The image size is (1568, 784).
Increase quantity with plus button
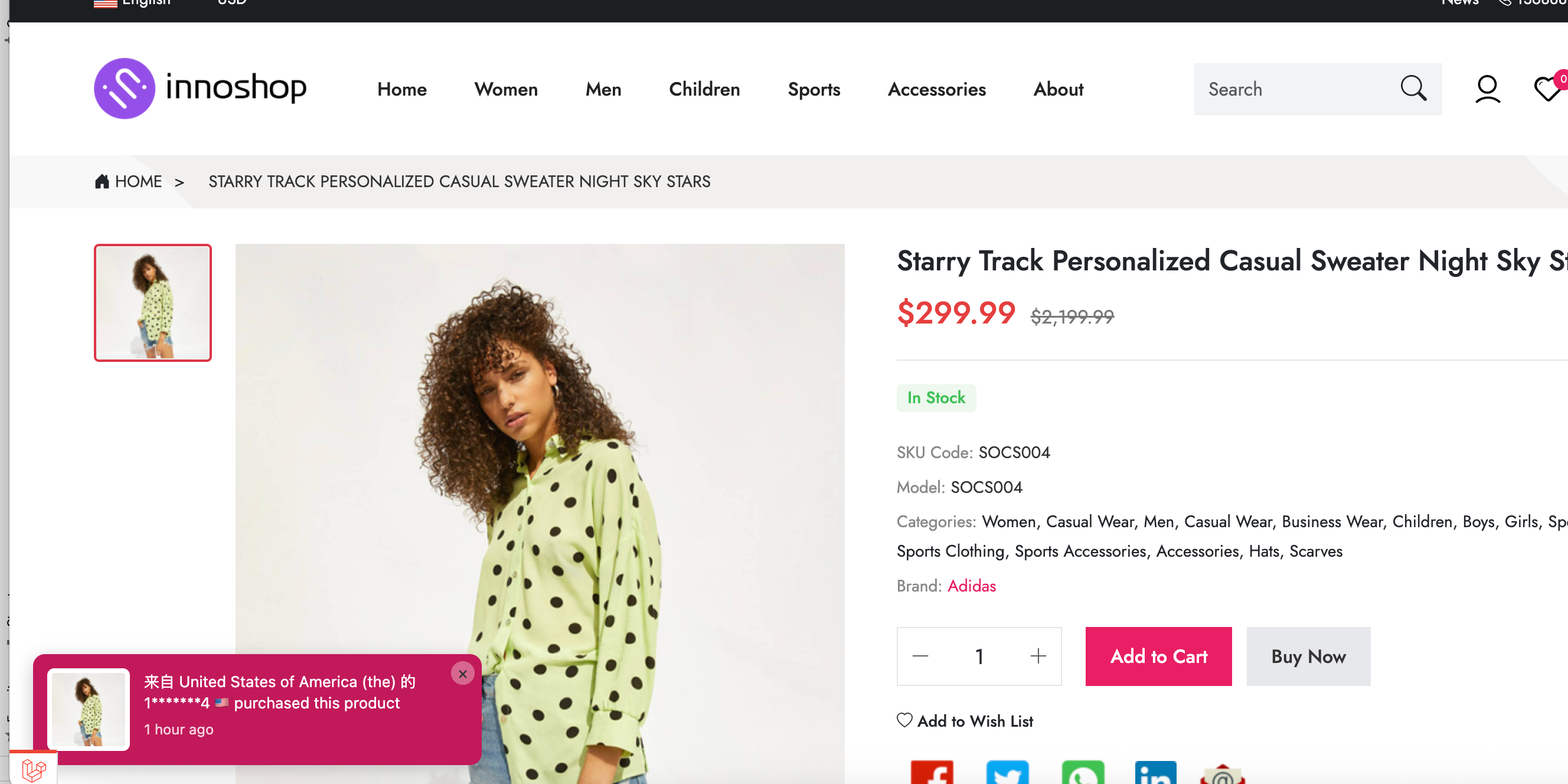1038,656
